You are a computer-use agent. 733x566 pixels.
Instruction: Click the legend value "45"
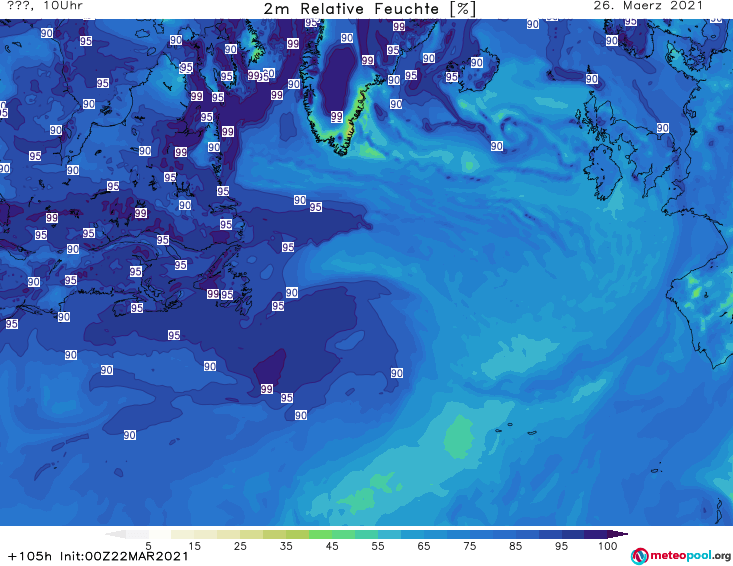coord(332,546)
